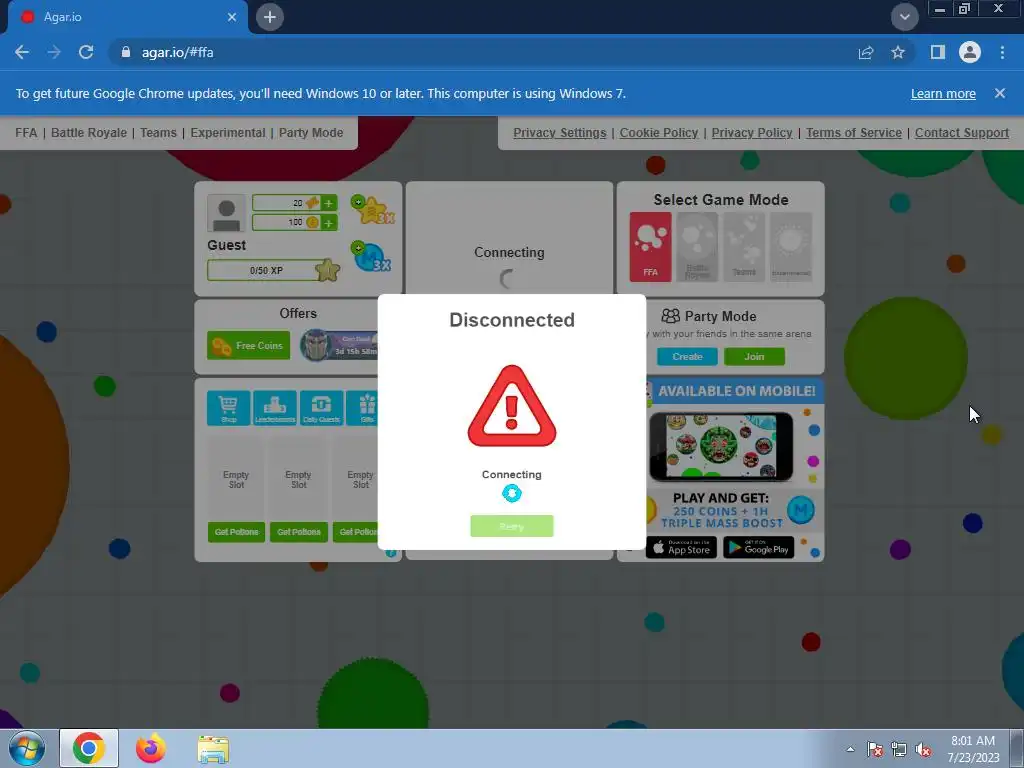Select the Battle Royale game mode card
Viewport: 1024px width, 768px height.
(697, 247)
